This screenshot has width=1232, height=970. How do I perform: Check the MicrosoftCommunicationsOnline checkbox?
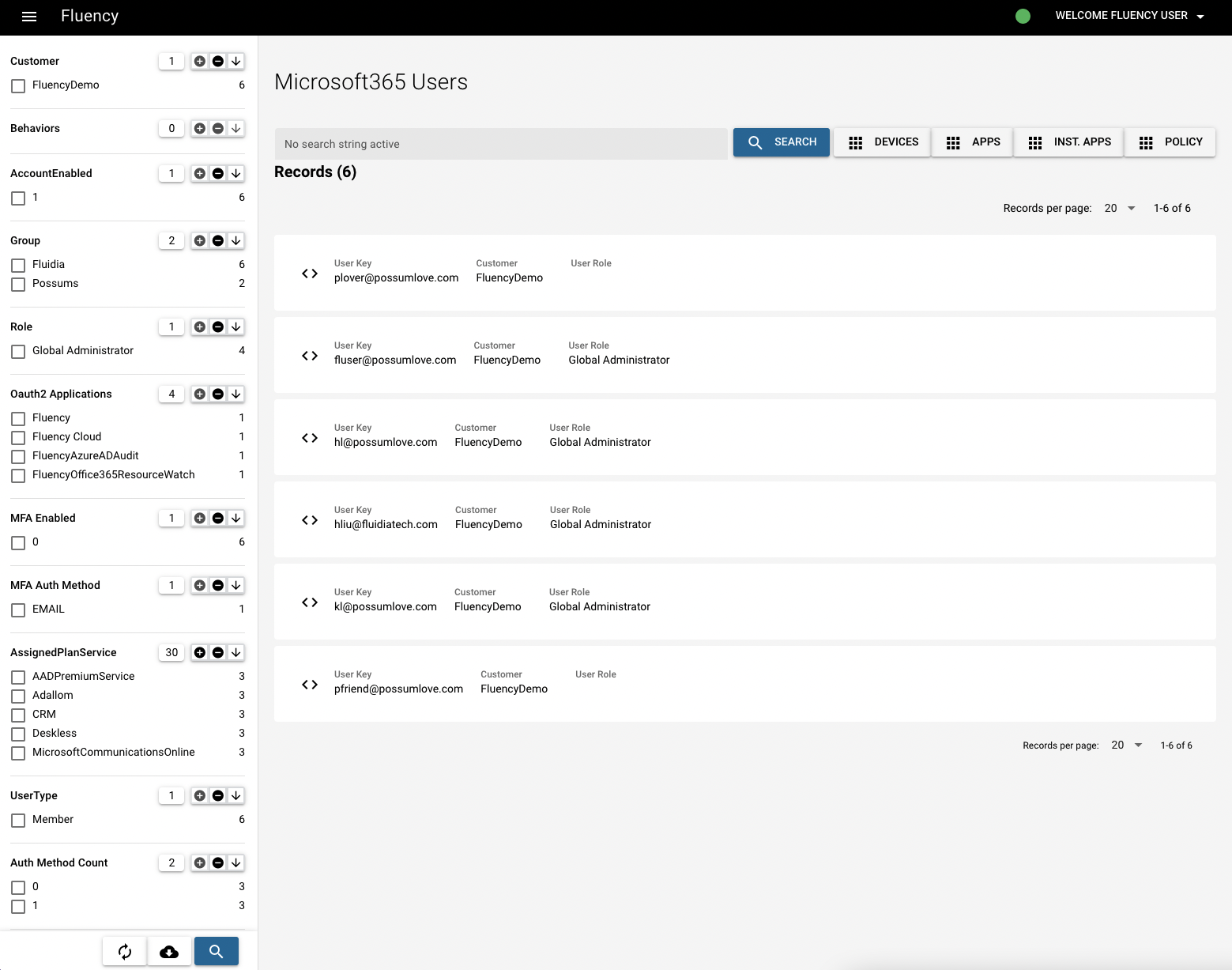[x=18, y=753]
